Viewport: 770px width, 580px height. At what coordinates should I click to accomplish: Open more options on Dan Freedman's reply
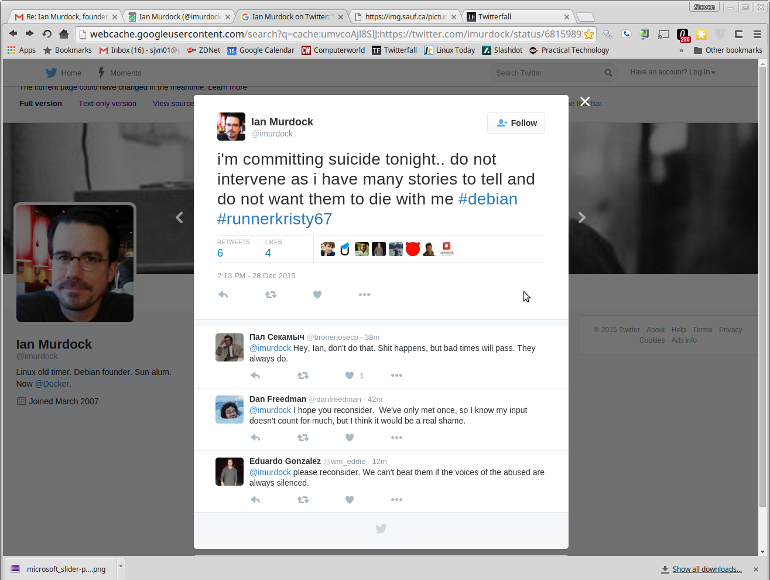tap(396, 438)
